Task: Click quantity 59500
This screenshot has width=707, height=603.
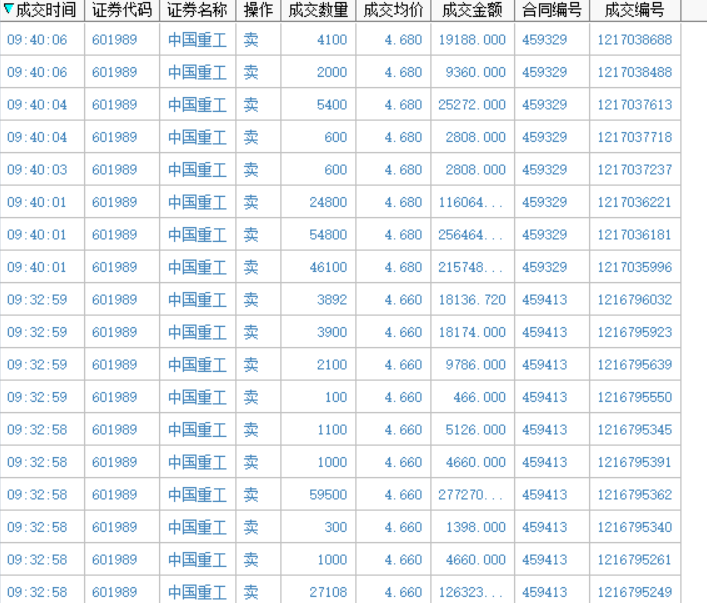Action: (328, 494)
